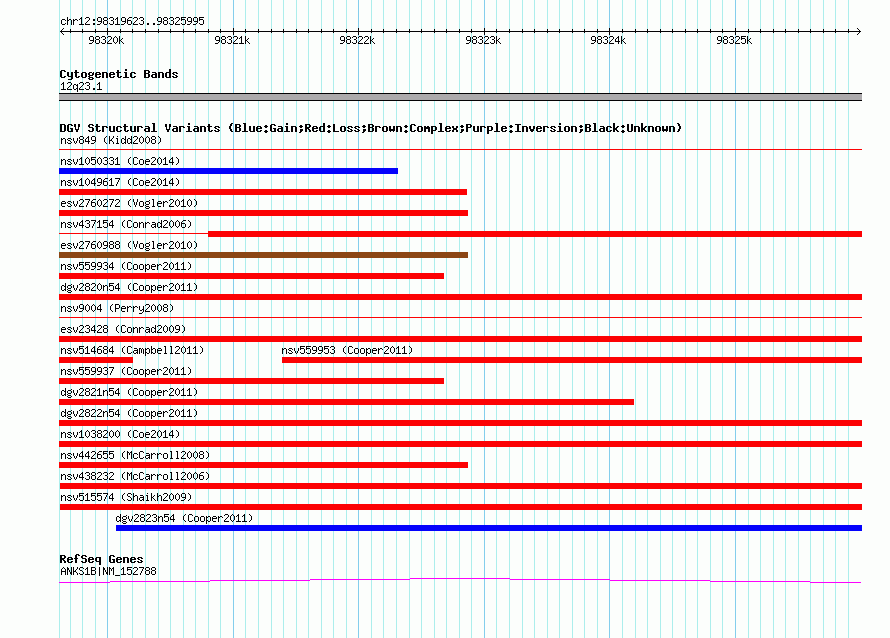This screenshot has height=638, width=890.
Task: Select the nsv437154 (Conrad2006) label
Action: point(126,224)
